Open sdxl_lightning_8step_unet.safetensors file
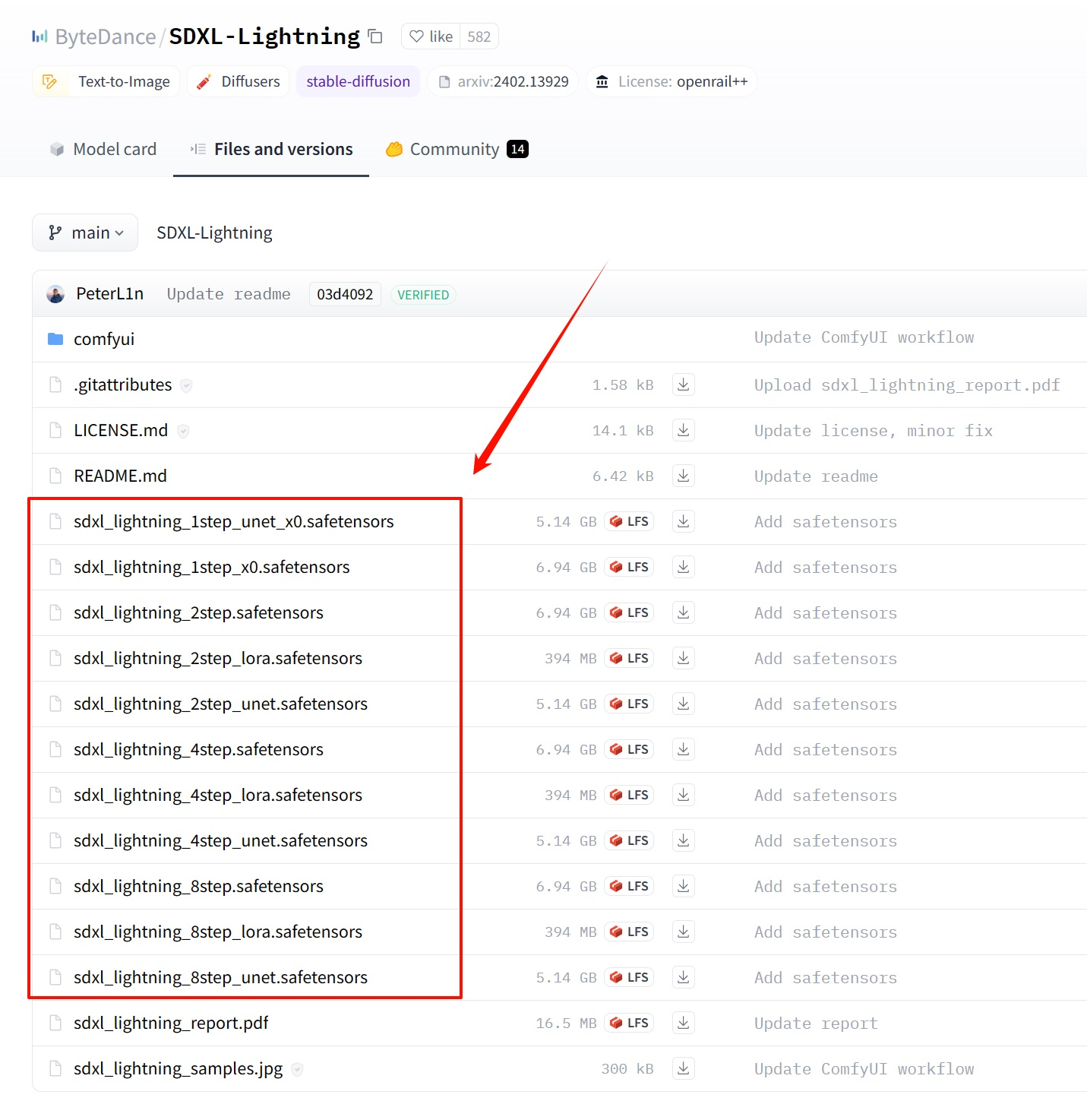 [x=220, y=977]
